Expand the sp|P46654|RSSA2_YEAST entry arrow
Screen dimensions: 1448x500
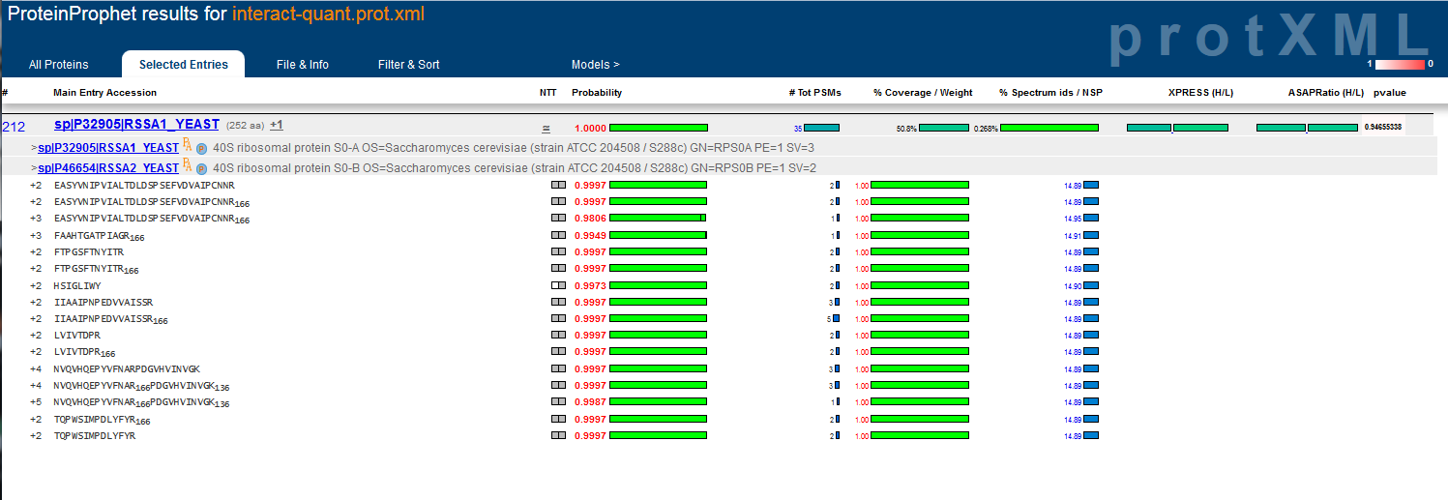[34, 168]
